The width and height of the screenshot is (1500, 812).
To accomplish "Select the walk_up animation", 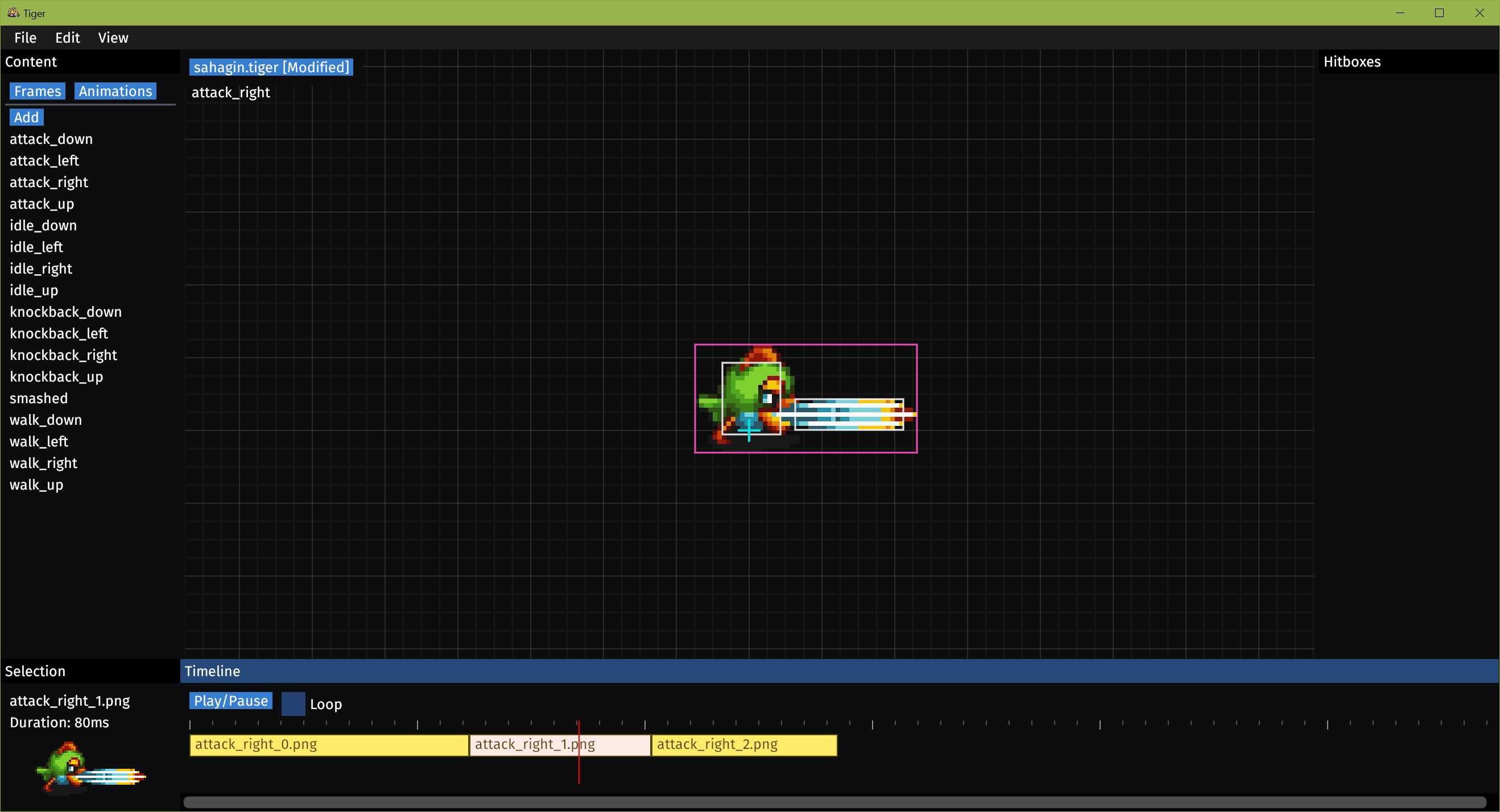I will coord(35,485).
